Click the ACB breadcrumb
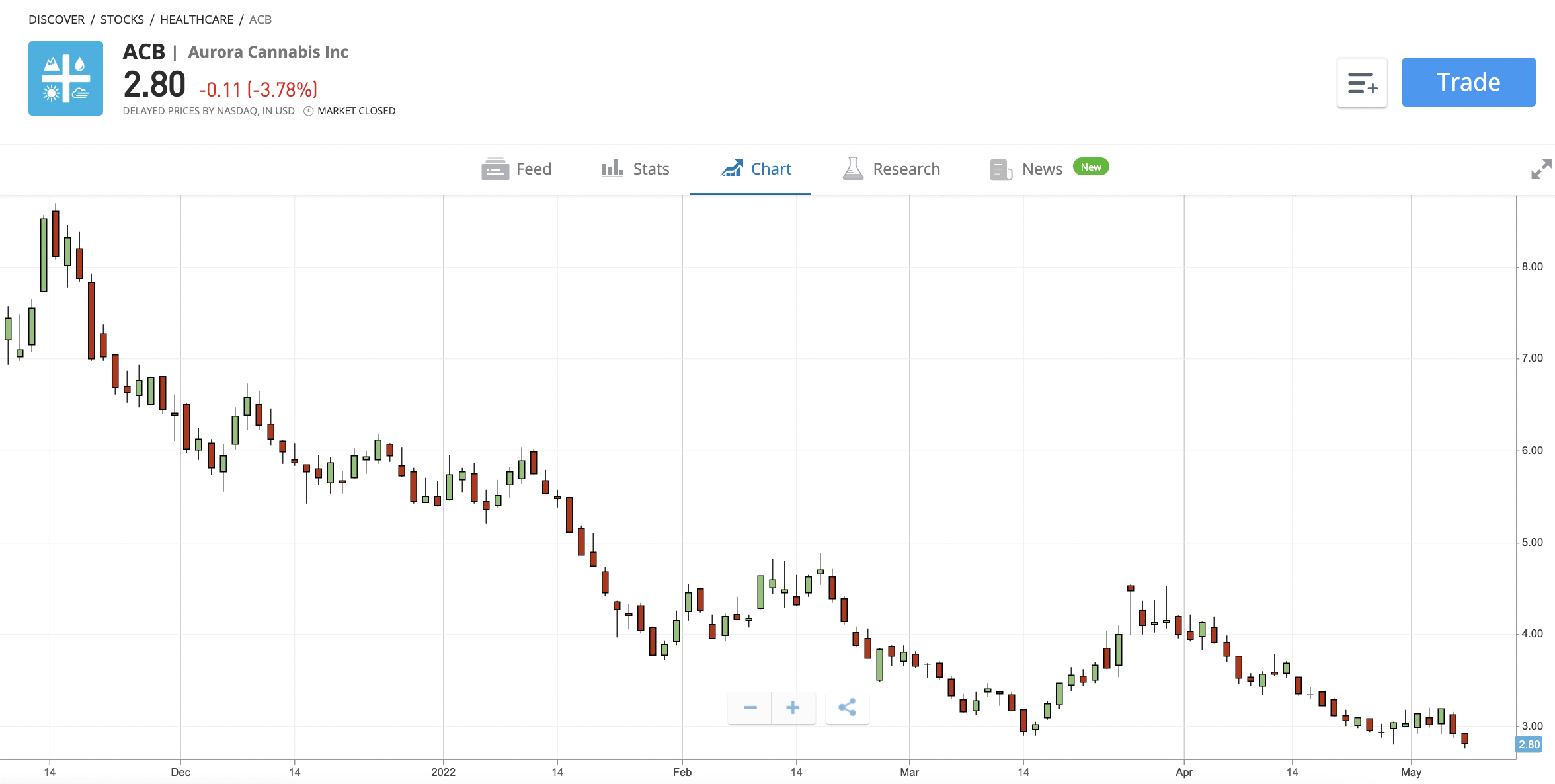The width and height of the screenshot is (1555, 784). [x=260, y=20]
